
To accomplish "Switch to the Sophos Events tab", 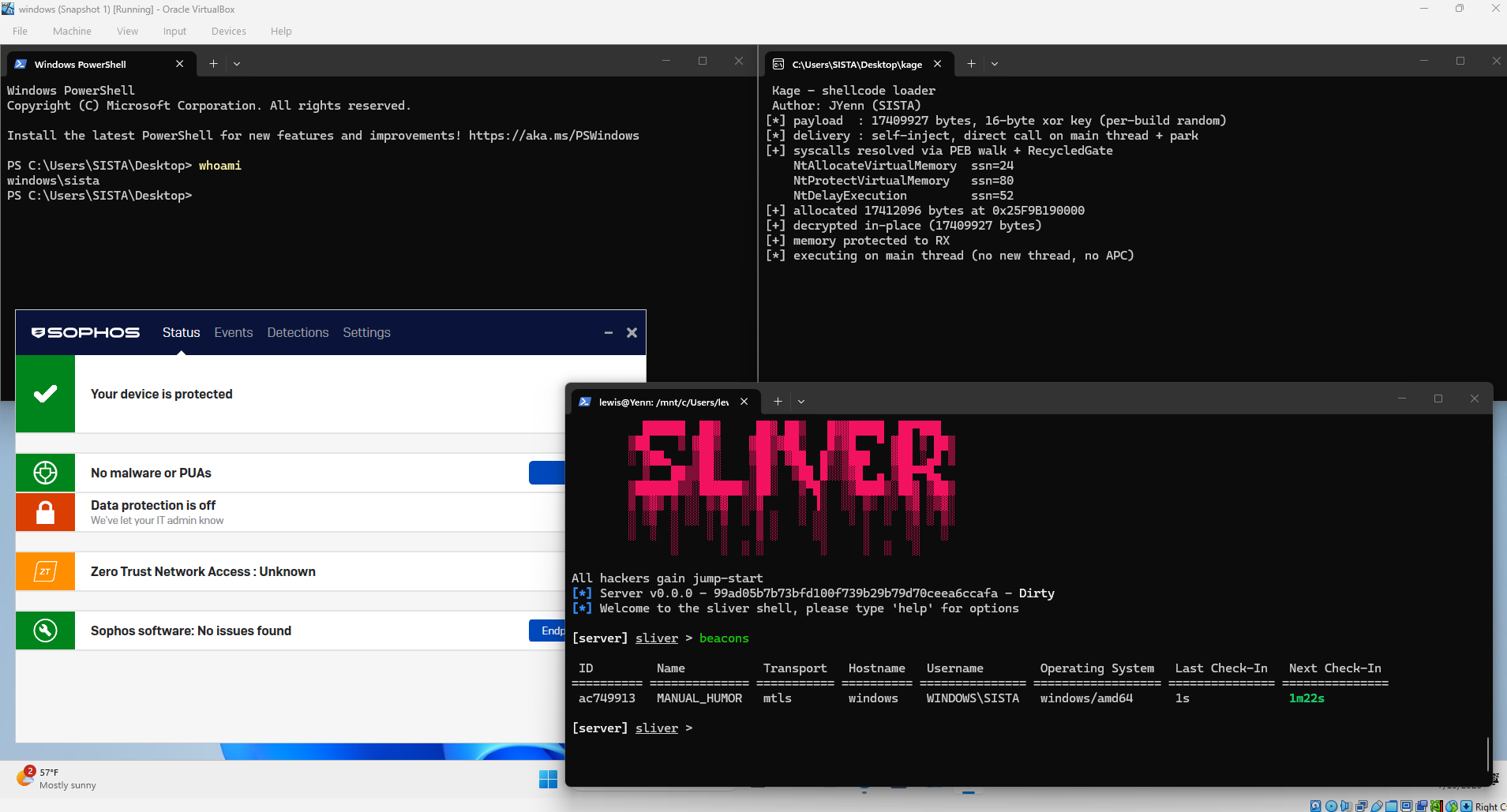I will (234, 333).
